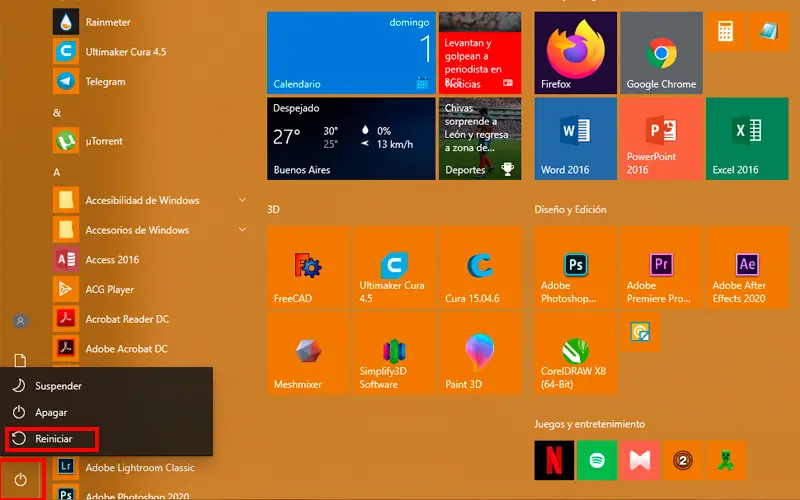This screenshot has width=800, height=500.
Task: Launch ACG Player
Action: point(151,289)
